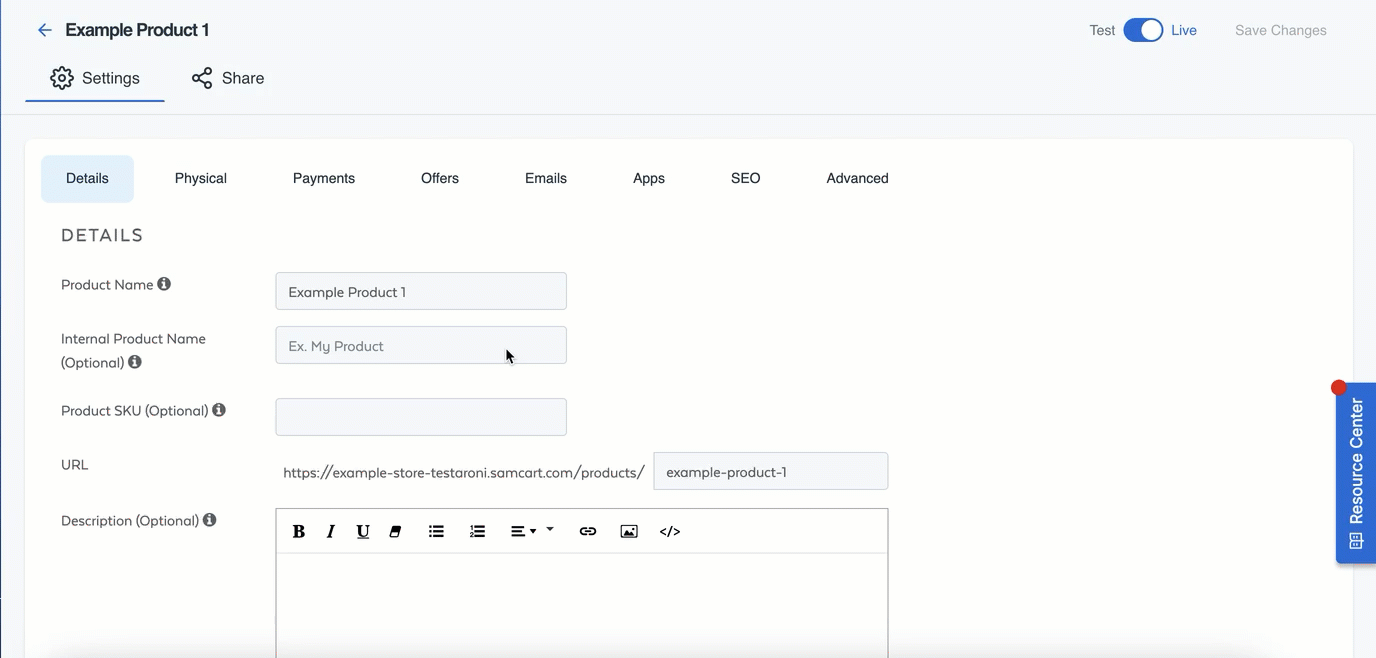The height and width of the screenshot is (658, 1376).
Task: Click the Example Product 1 page title
Action: [x=137, y=30]
